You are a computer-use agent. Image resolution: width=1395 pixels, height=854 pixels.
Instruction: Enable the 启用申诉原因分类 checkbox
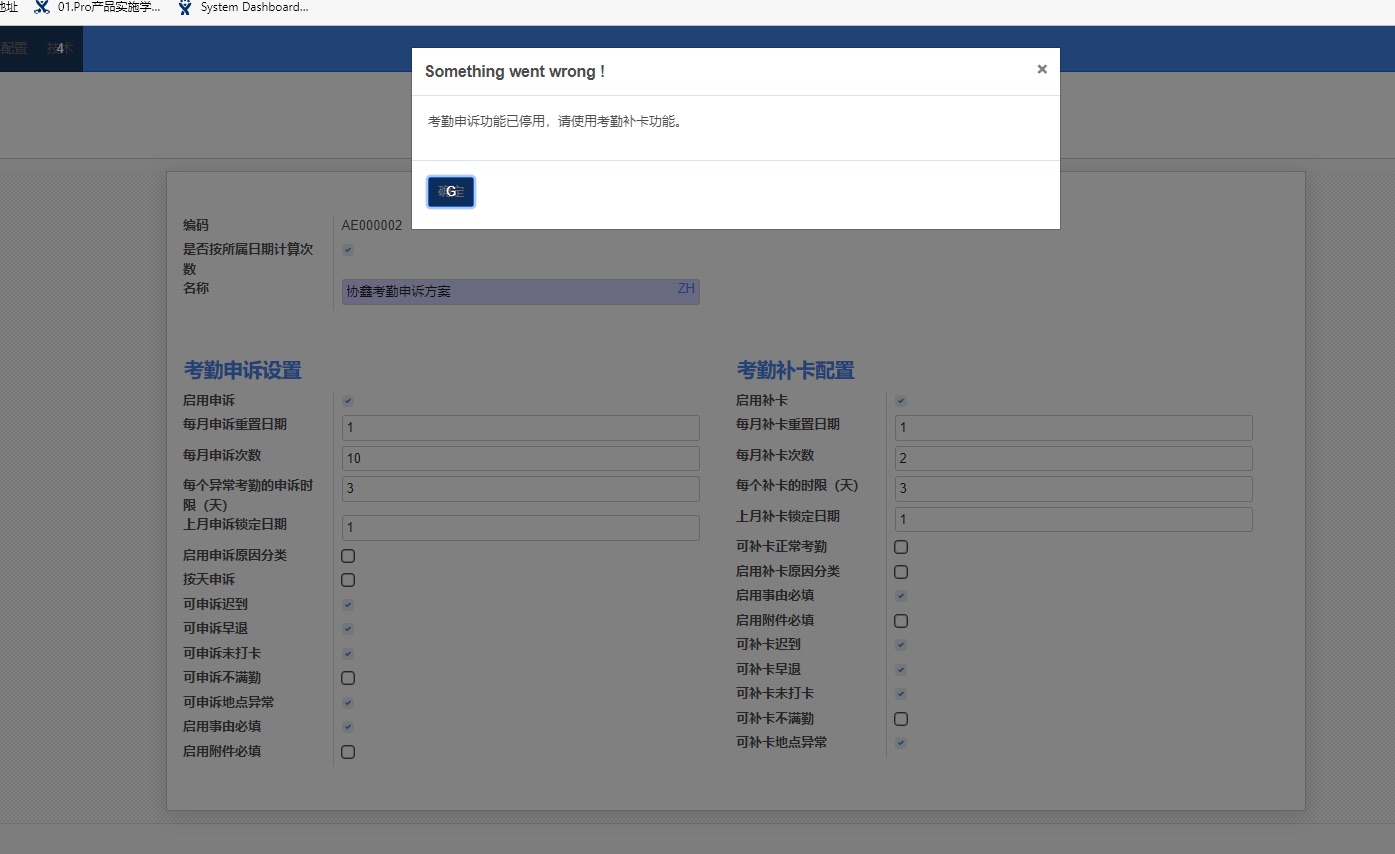click(x=348, y=556)
